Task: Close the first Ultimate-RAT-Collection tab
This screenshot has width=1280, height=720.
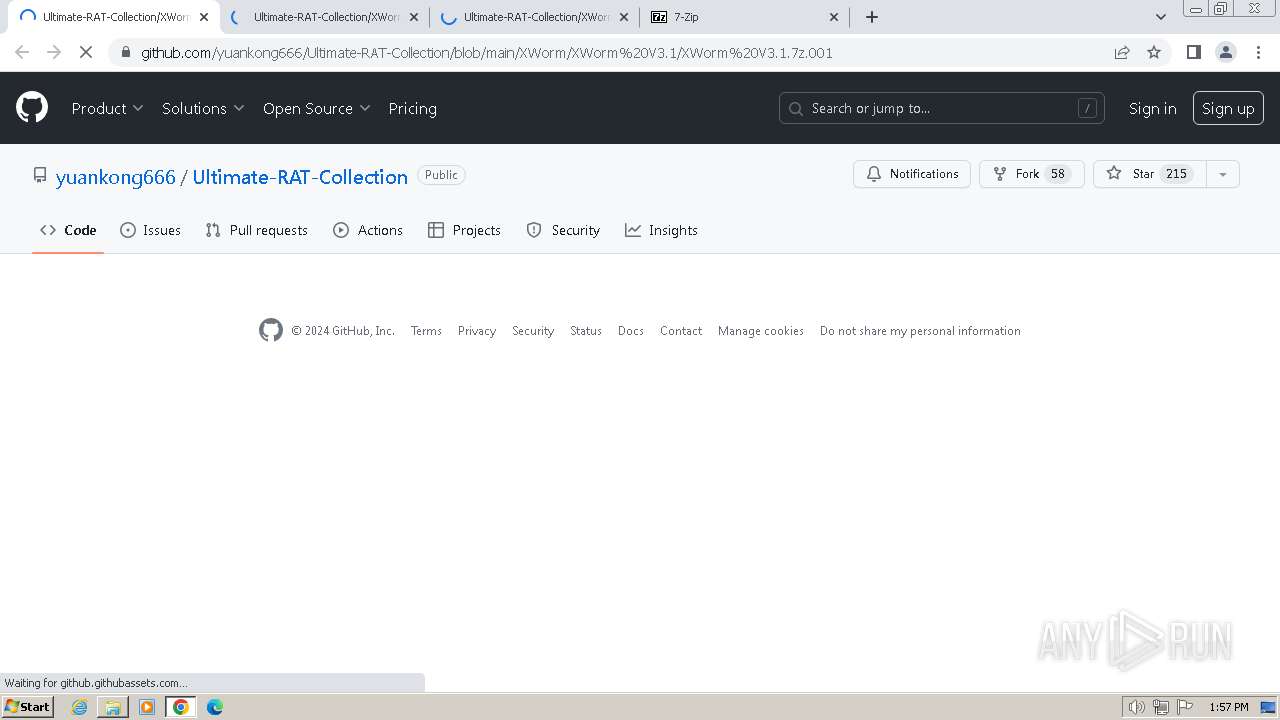Action: [x=204, y=17]
